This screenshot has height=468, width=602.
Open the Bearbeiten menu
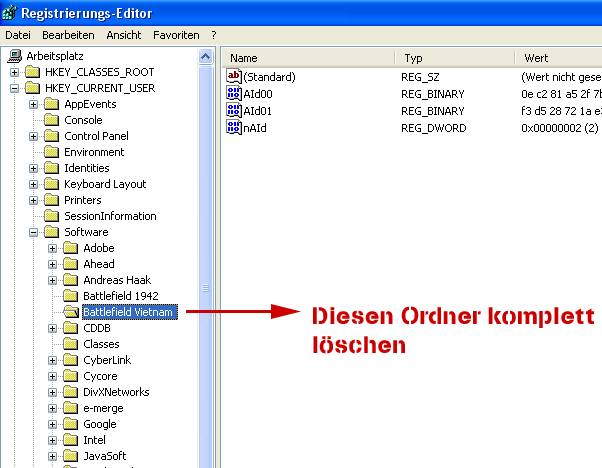(x=68, y=35)
